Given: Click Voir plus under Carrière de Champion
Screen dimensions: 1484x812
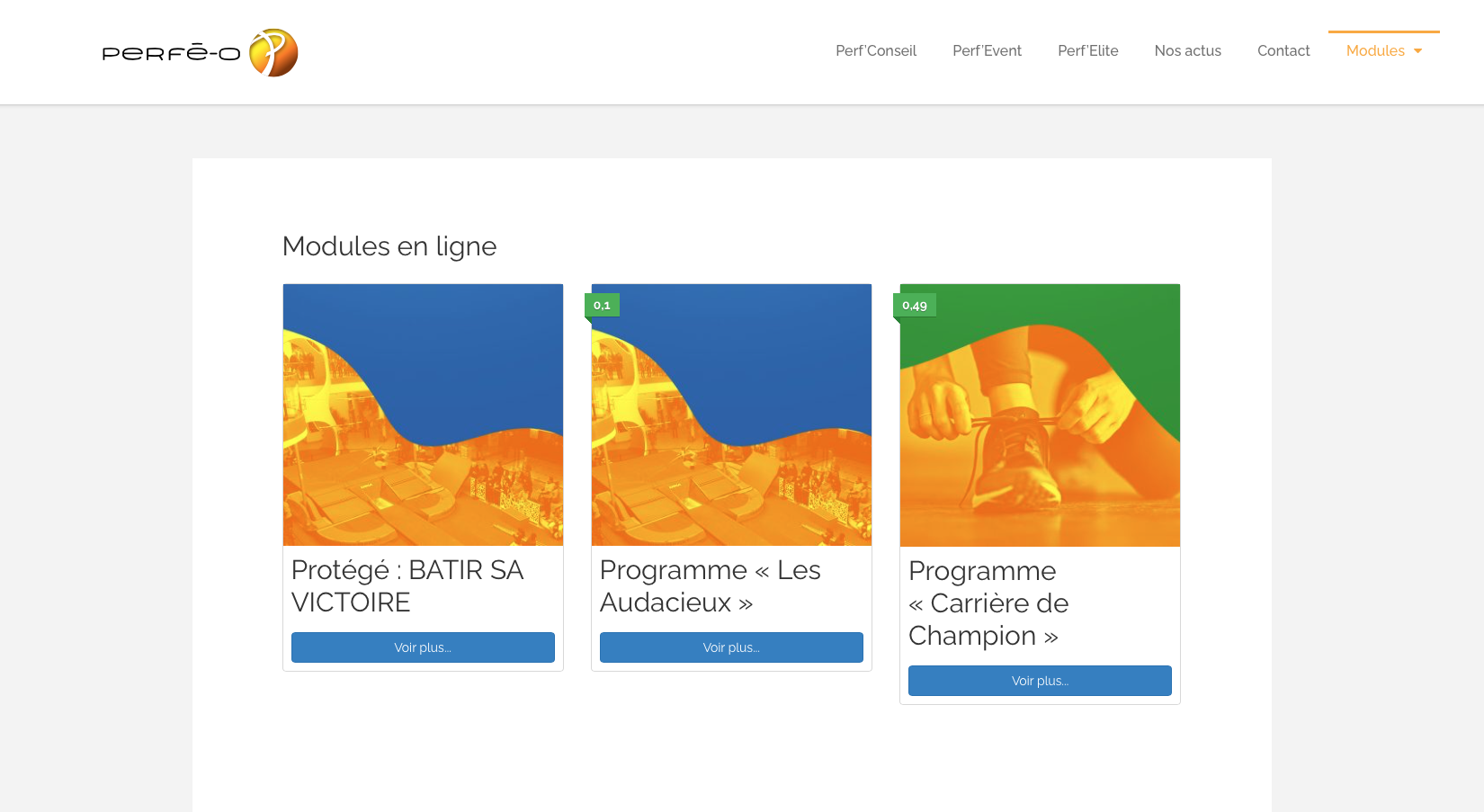Looking at the screenshot, I should (x=1040, y=681).
